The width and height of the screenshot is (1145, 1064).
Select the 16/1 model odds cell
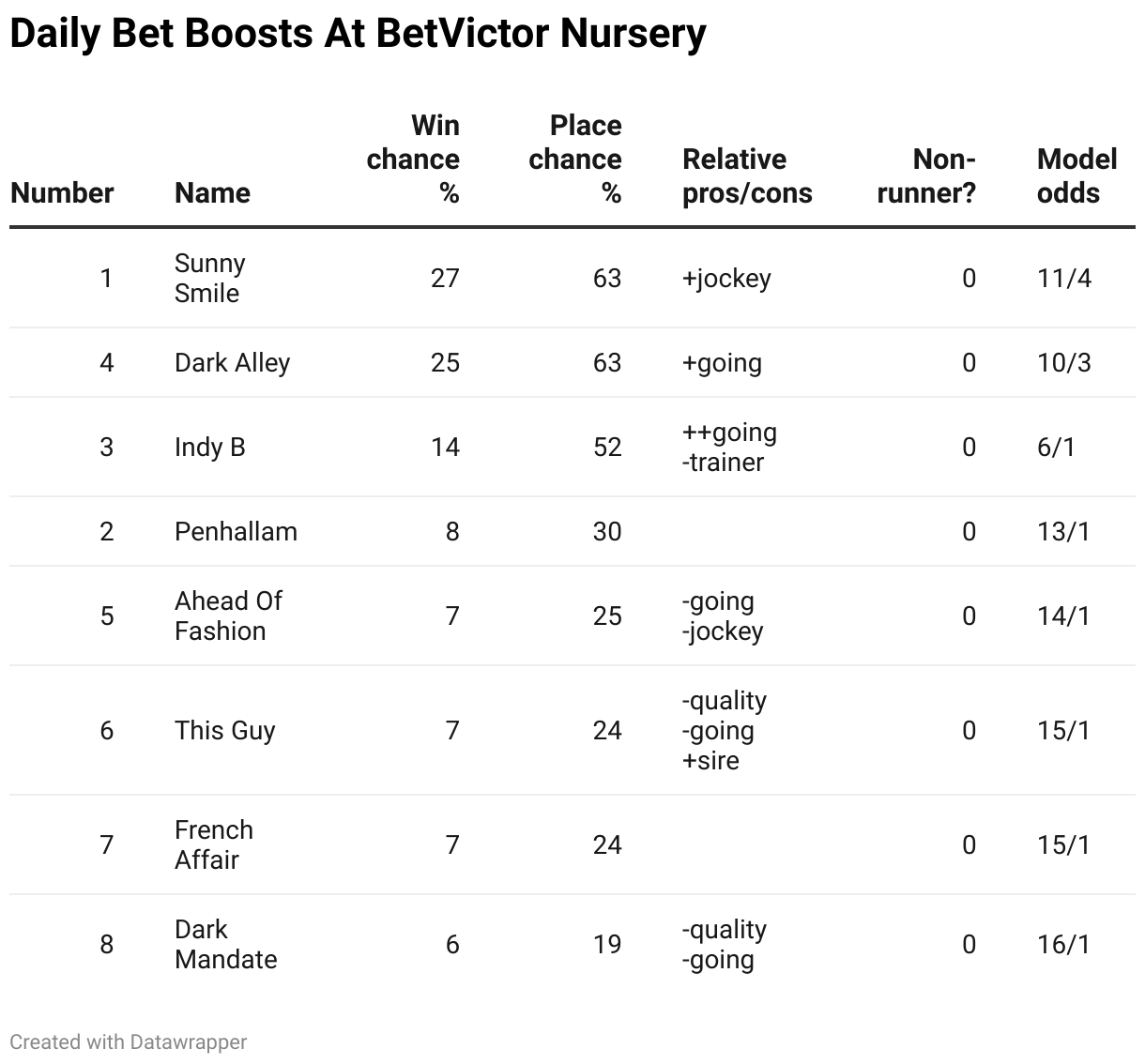coord(1064,945)
